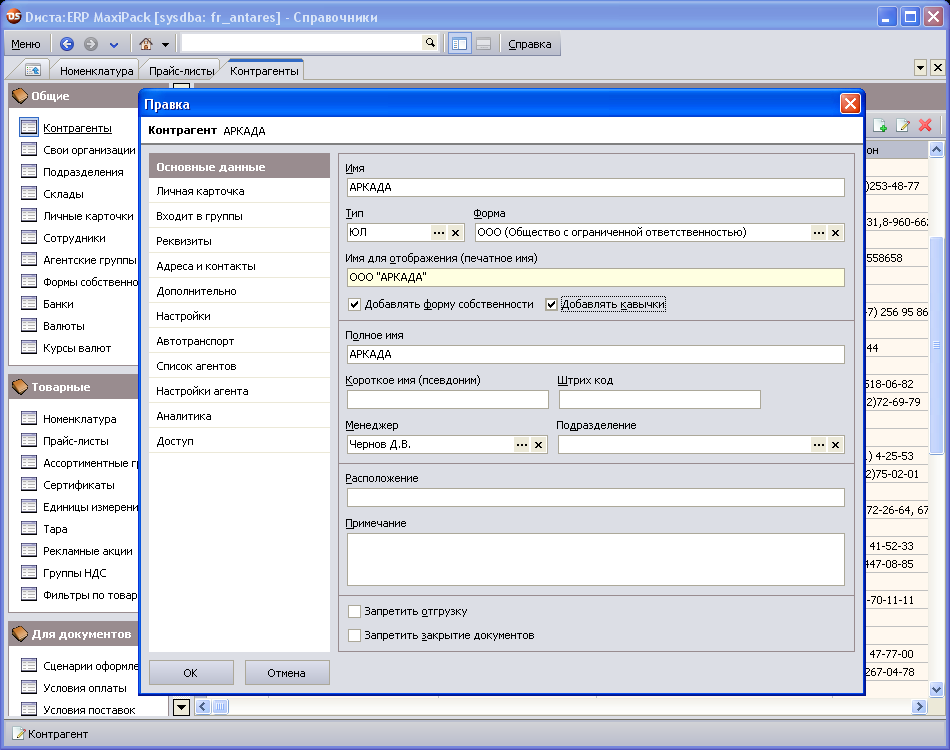Click the add new record icon
950x750 pixels.
881,125
